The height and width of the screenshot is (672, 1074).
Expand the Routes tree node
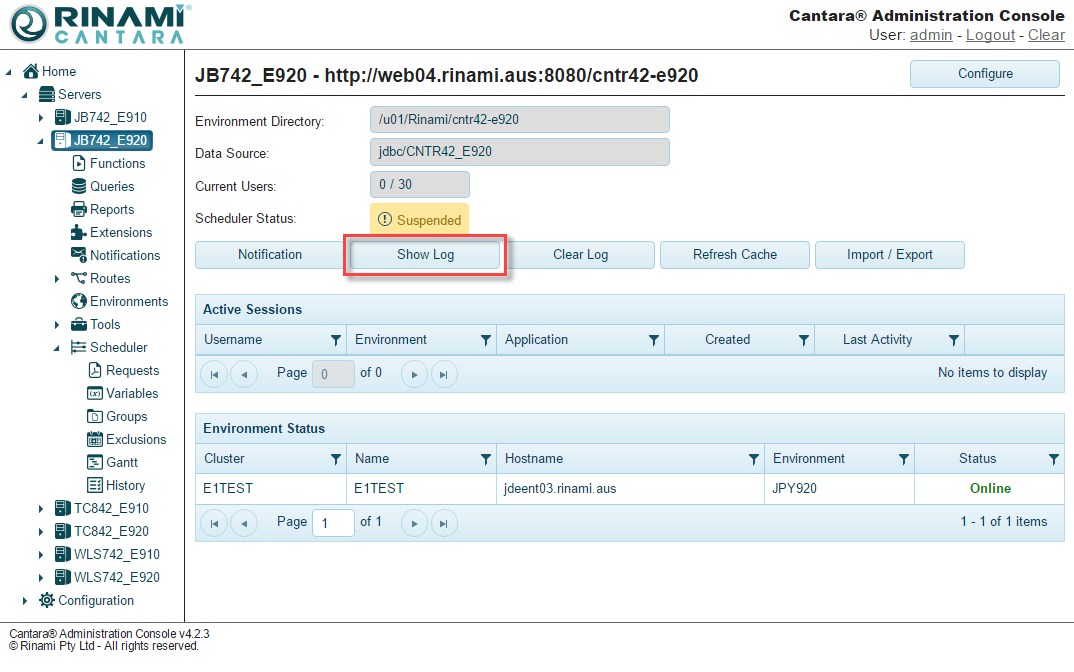tap(58, 278)
